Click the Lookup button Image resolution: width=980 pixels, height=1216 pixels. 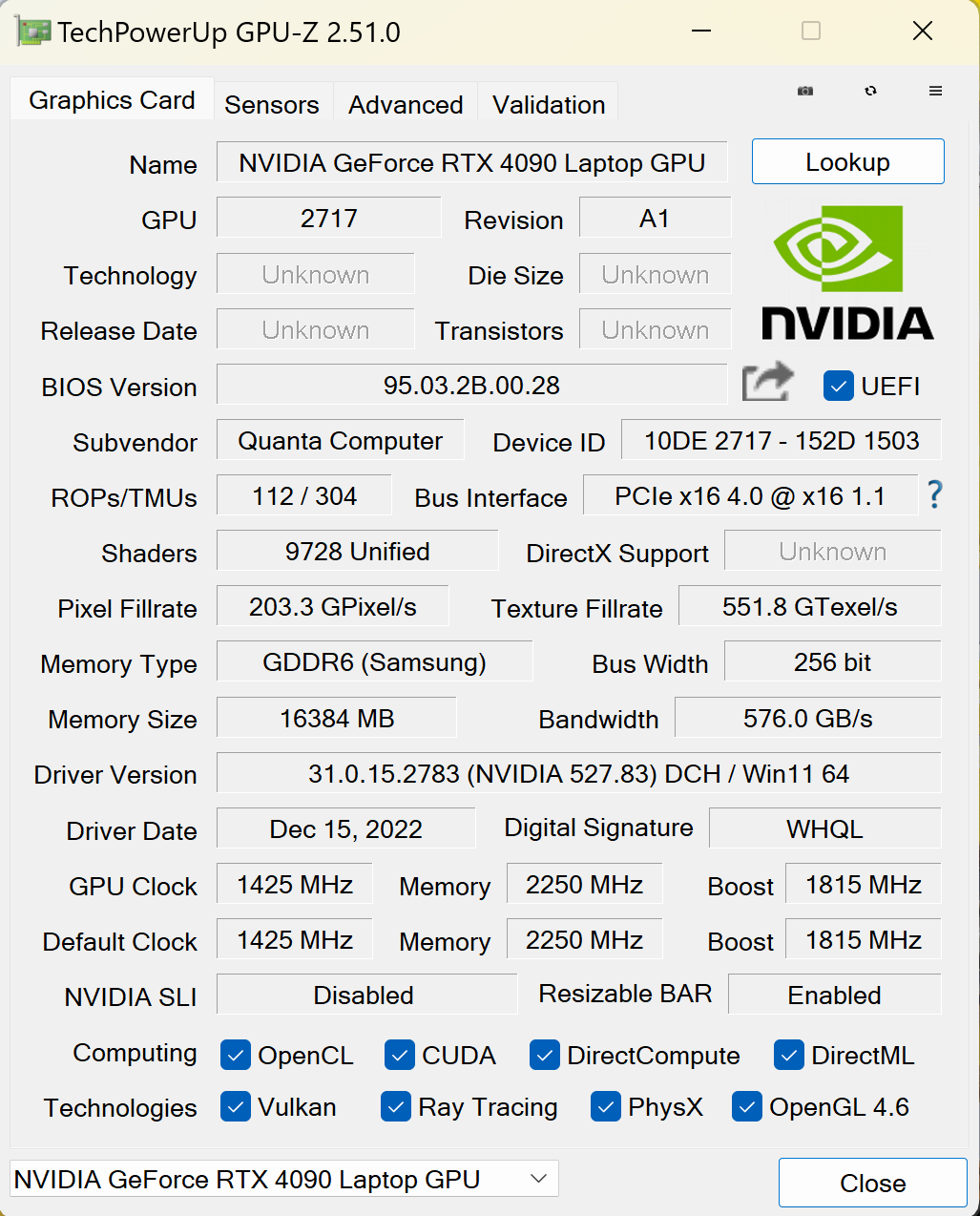point(846,161)
